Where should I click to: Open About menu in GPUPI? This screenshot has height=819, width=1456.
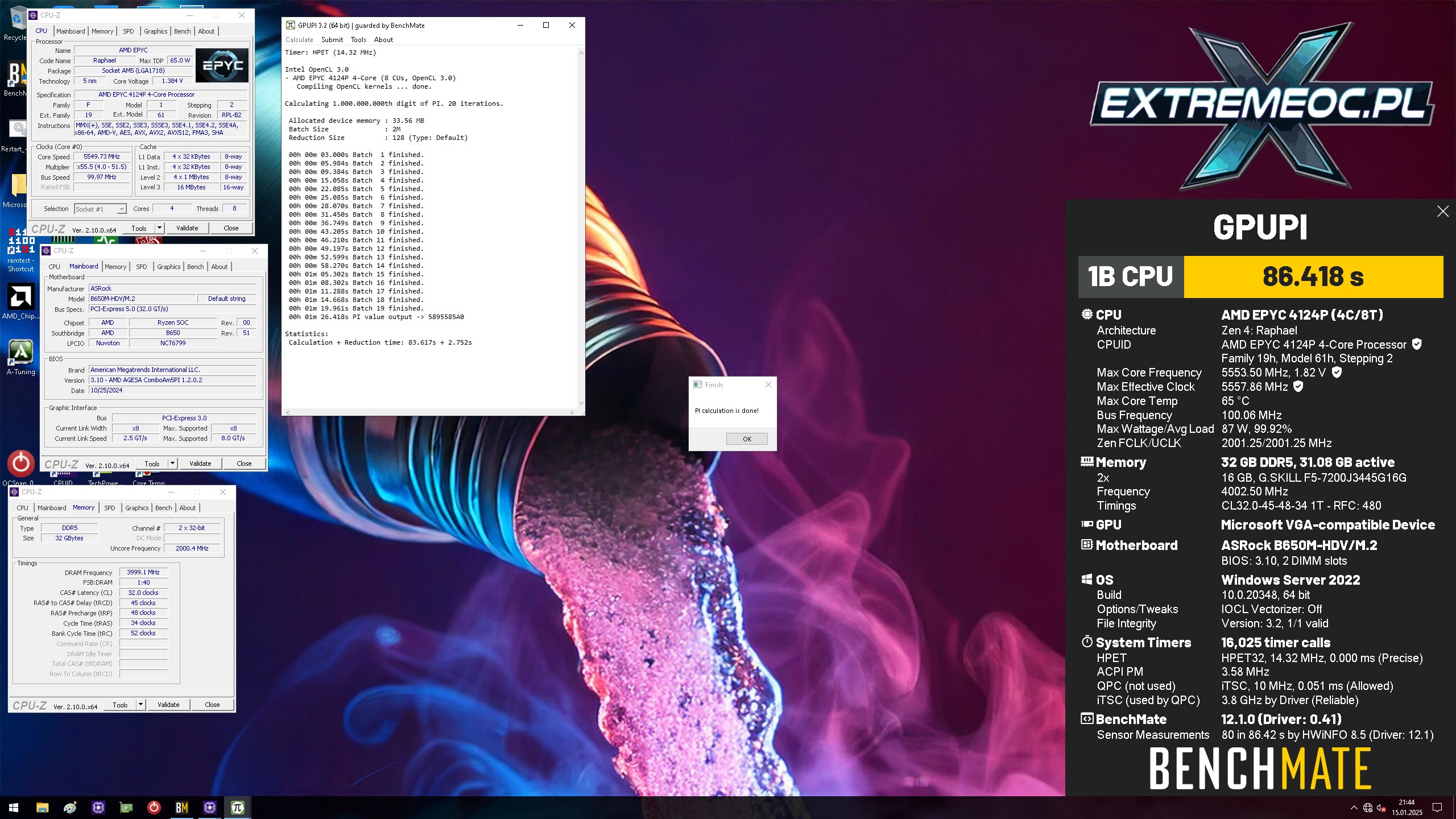[x=383, y=40]
